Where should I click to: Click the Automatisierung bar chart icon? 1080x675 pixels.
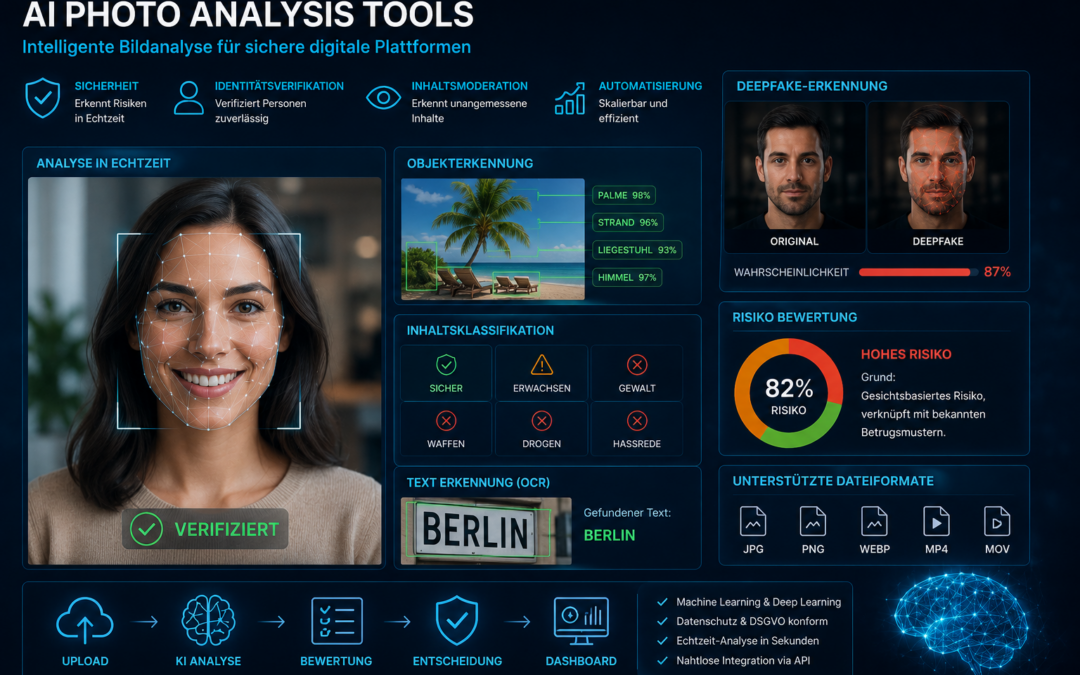click(x=570, y=98)
